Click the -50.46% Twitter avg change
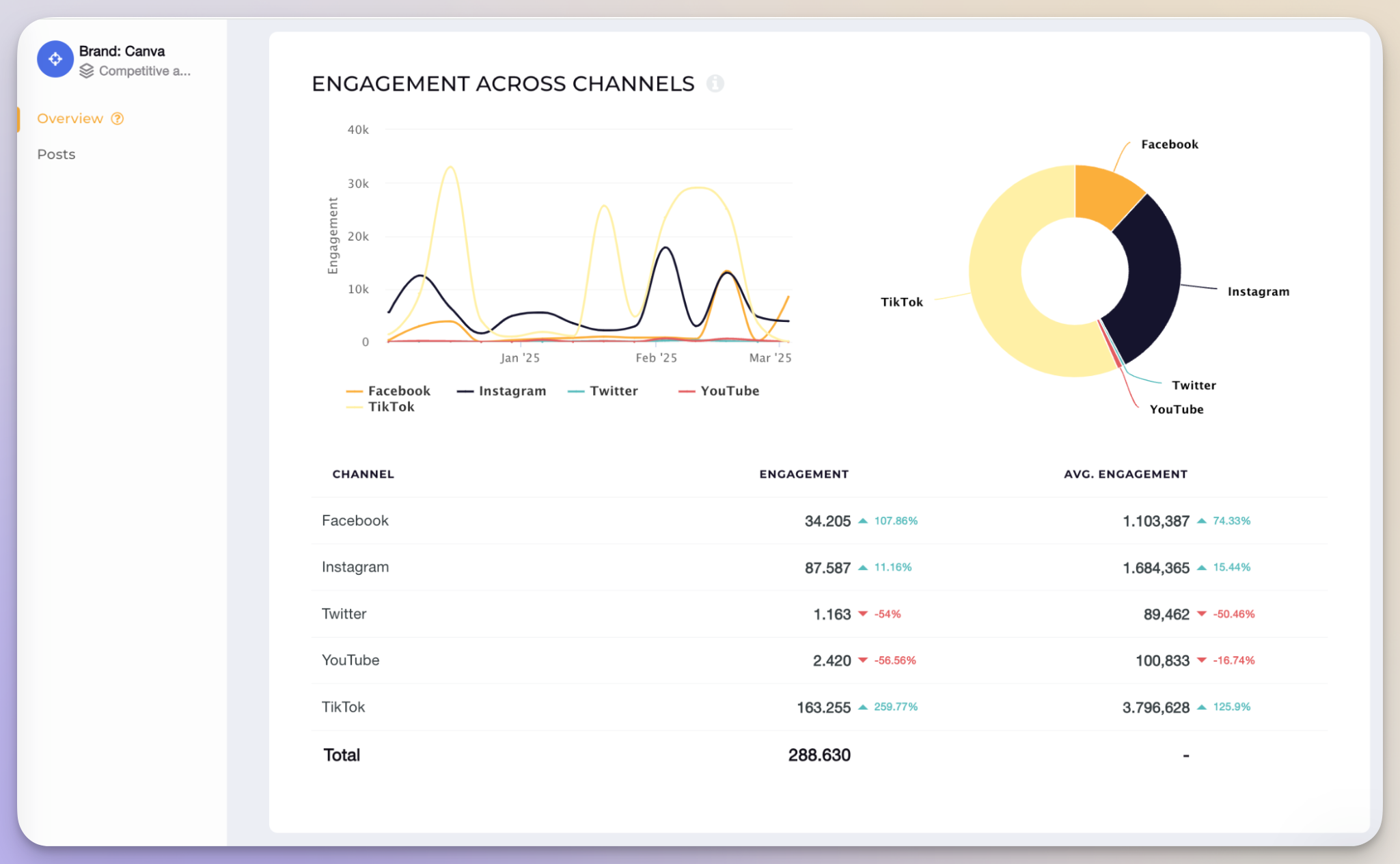The height and width of the screenshot is (864, 1400). pyautogui.click(x=1226, y=614)
